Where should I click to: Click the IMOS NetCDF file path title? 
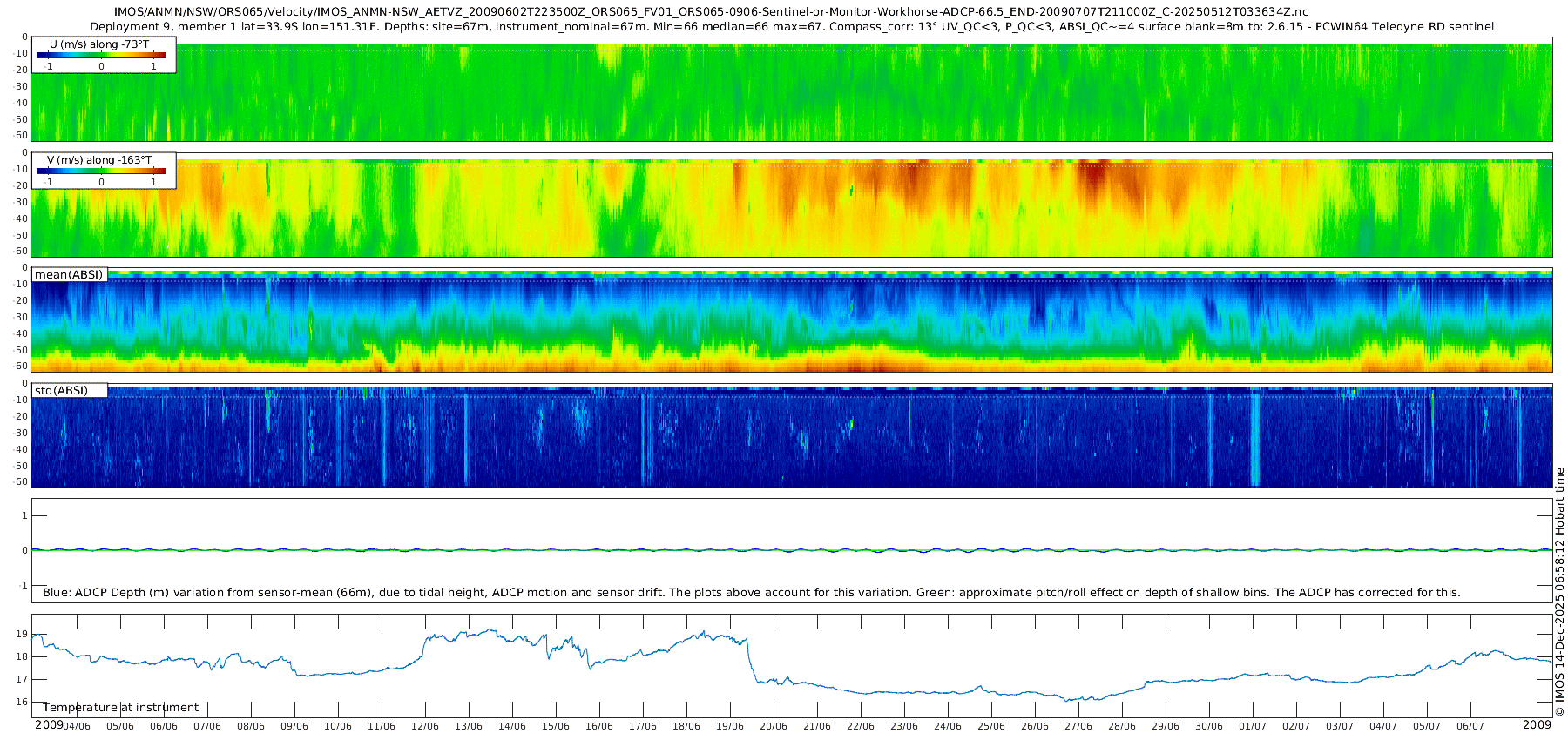point(711,11)
